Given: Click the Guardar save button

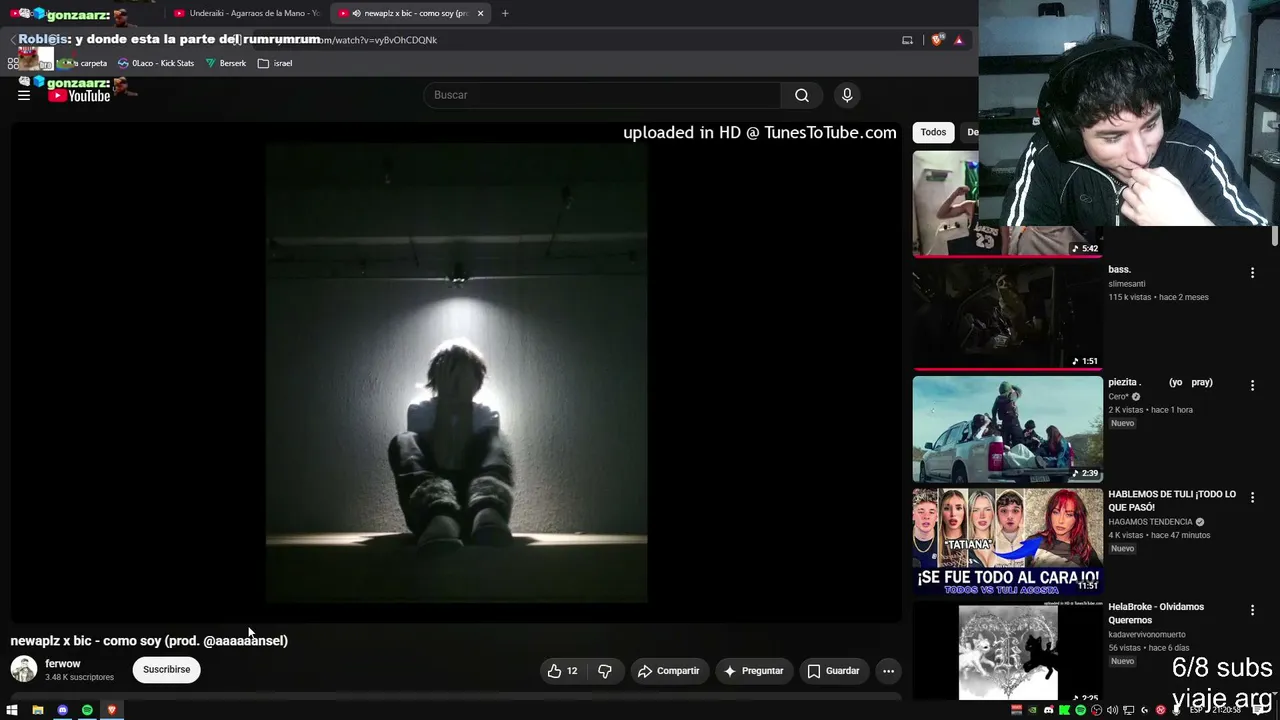Looking at the screenshot, I should click(x=833, y=671).
